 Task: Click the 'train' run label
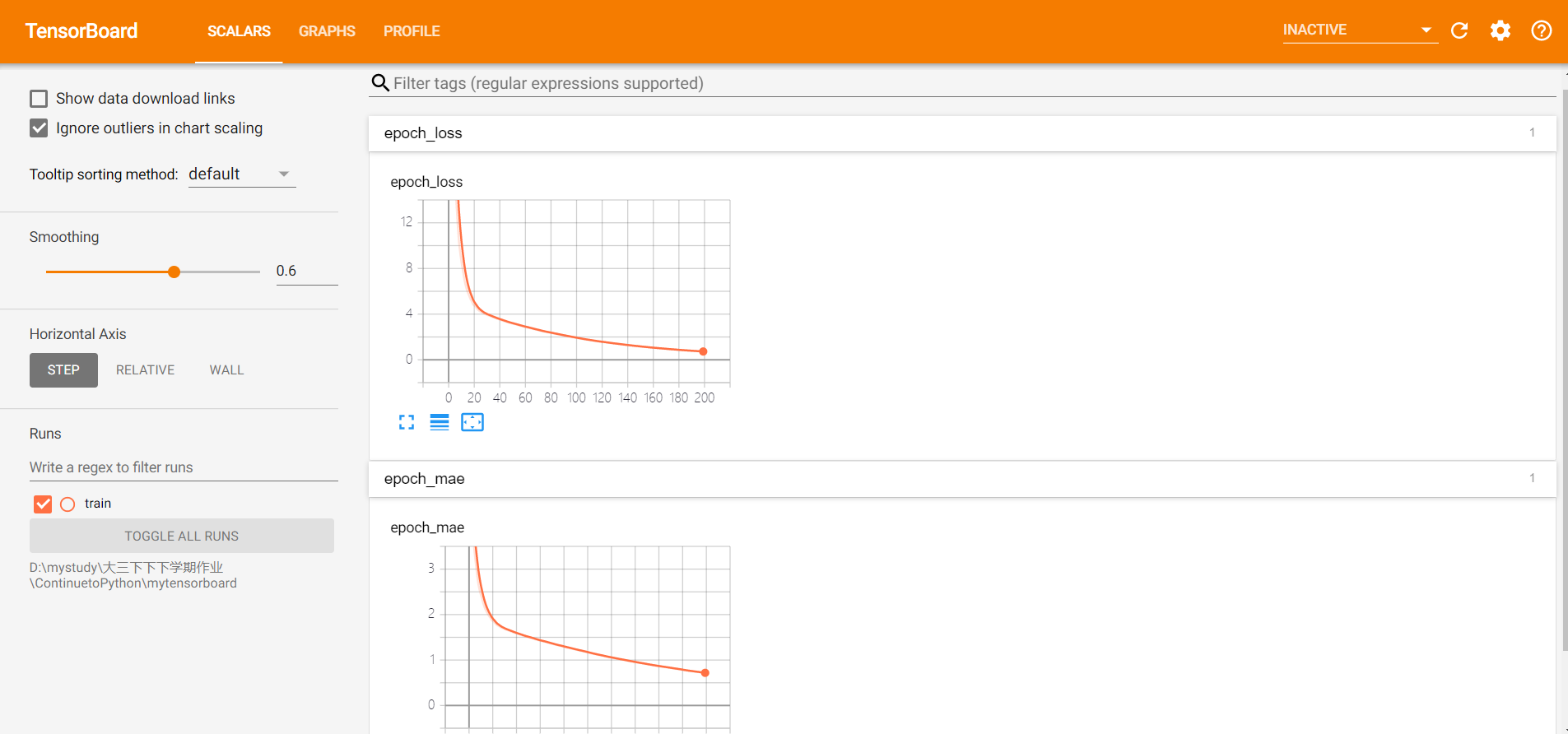point(98,504)
